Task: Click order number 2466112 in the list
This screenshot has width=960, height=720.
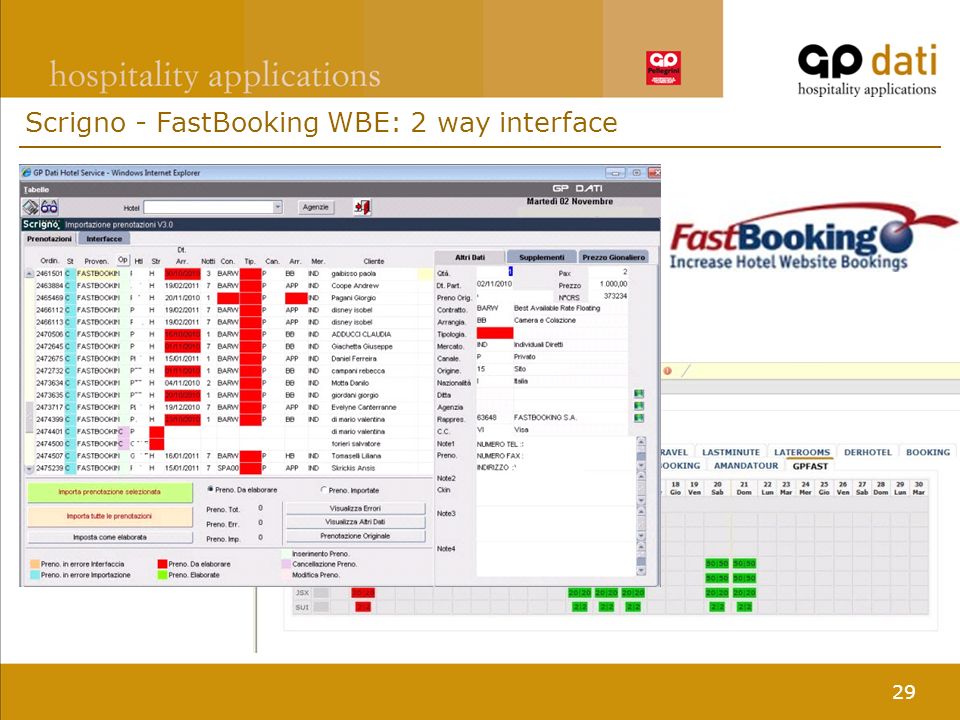Action: pyautogui.click(x=49, y=310)
